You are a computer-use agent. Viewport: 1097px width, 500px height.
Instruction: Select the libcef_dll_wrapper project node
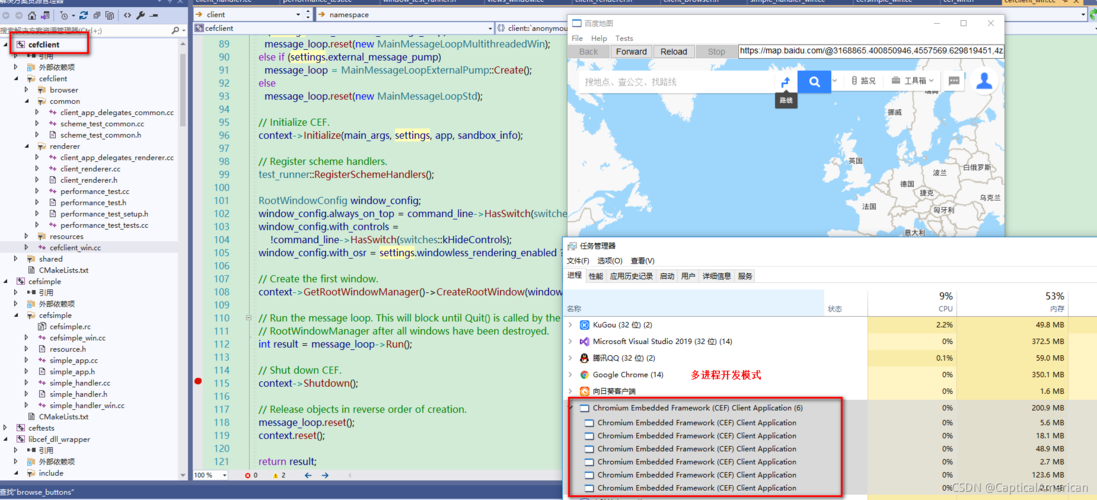[x=59, y=439]
